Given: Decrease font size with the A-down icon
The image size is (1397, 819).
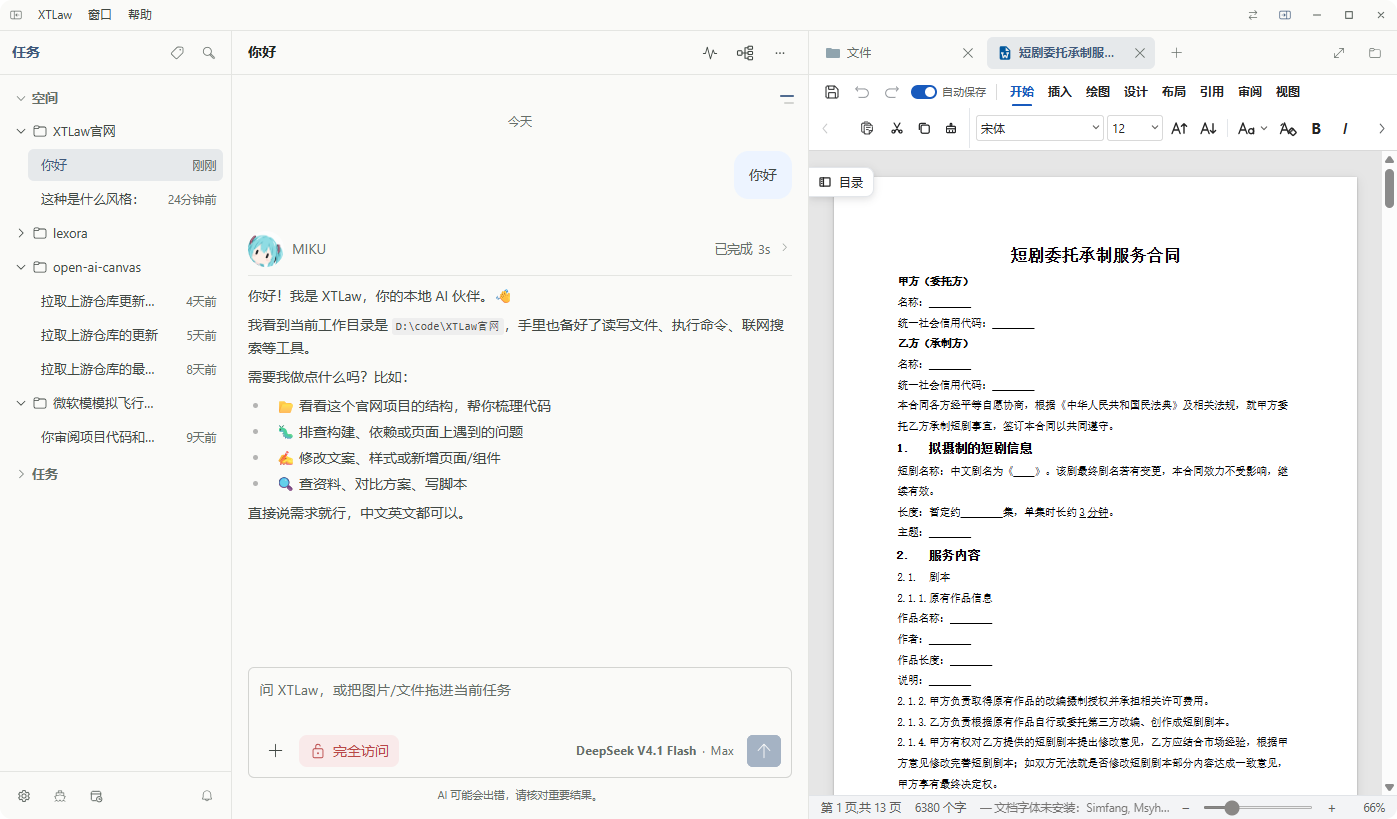Looking at the screenshot, I should coord(1208,128).
